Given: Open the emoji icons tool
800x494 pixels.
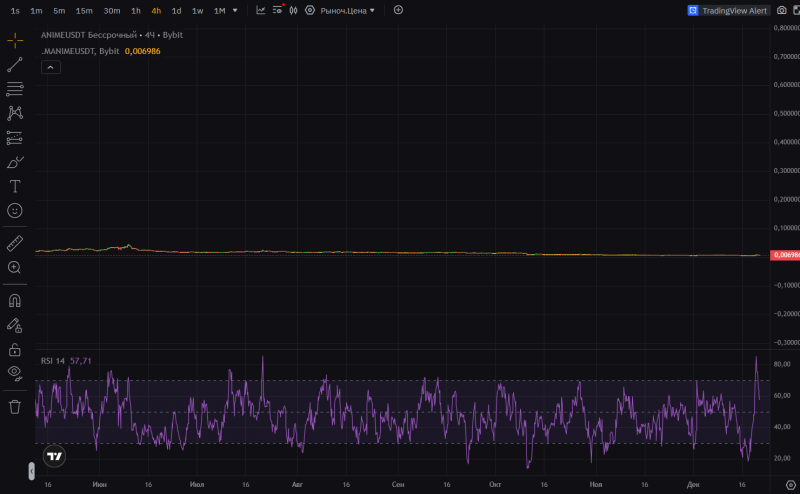Looking at the screenshot, I should (15, 210).
